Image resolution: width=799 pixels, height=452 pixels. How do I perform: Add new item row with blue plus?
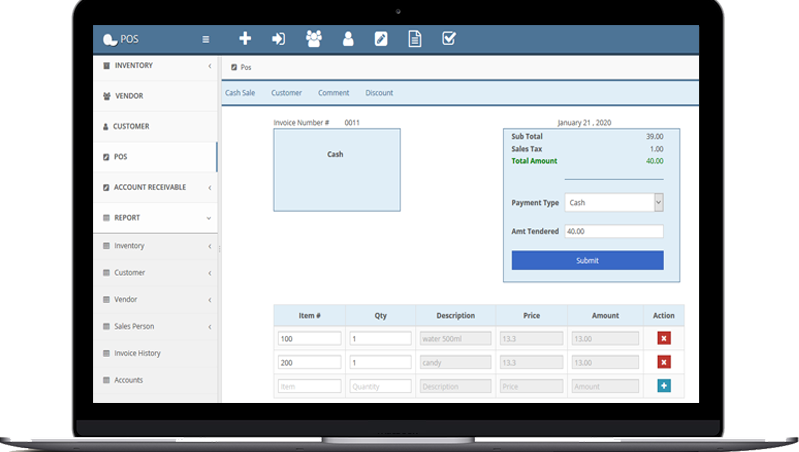[x=663, y=386]
